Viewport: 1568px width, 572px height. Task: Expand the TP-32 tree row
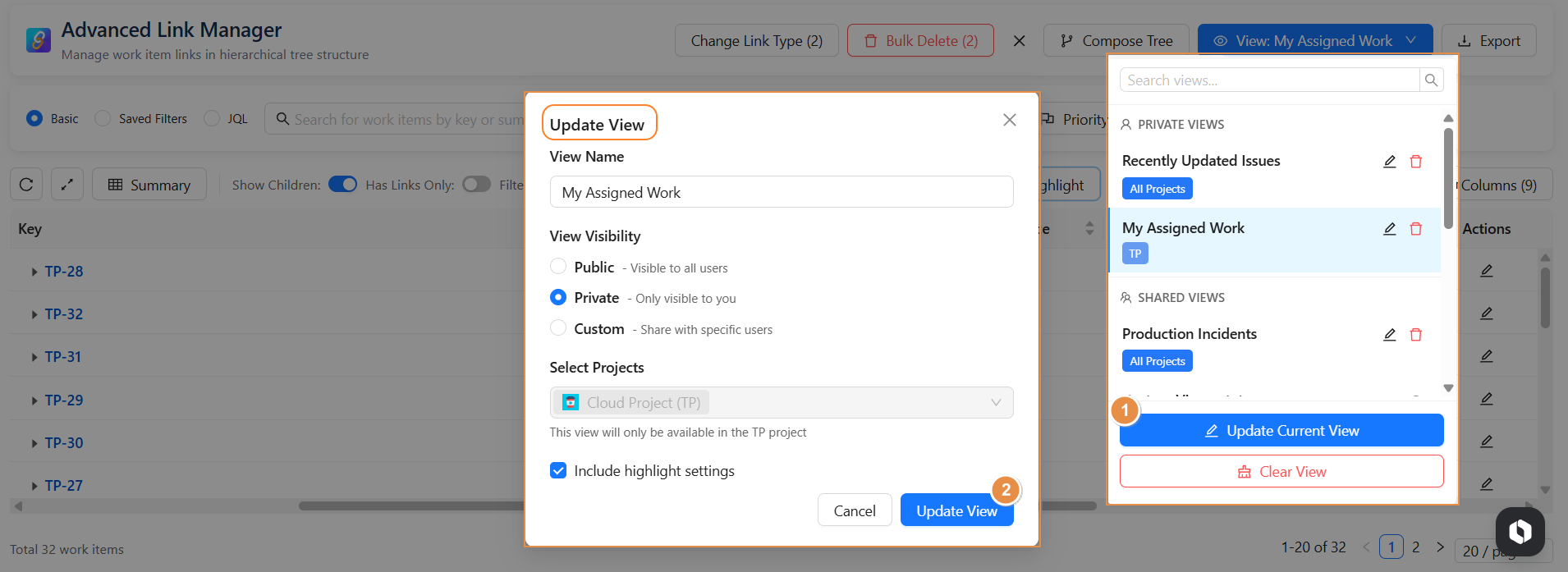tap(34, 314)
